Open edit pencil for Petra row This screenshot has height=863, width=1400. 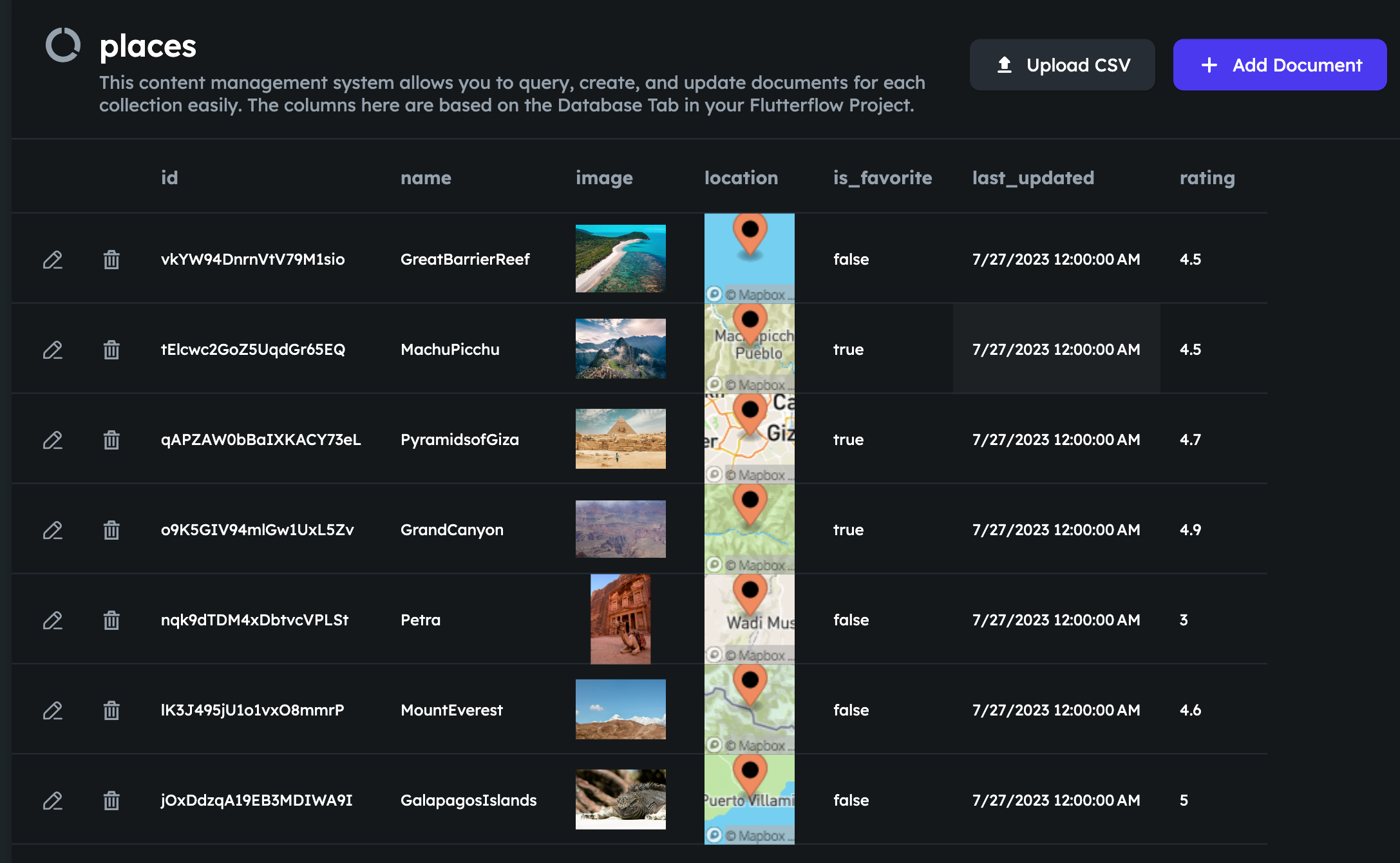(x=53, y=620)
